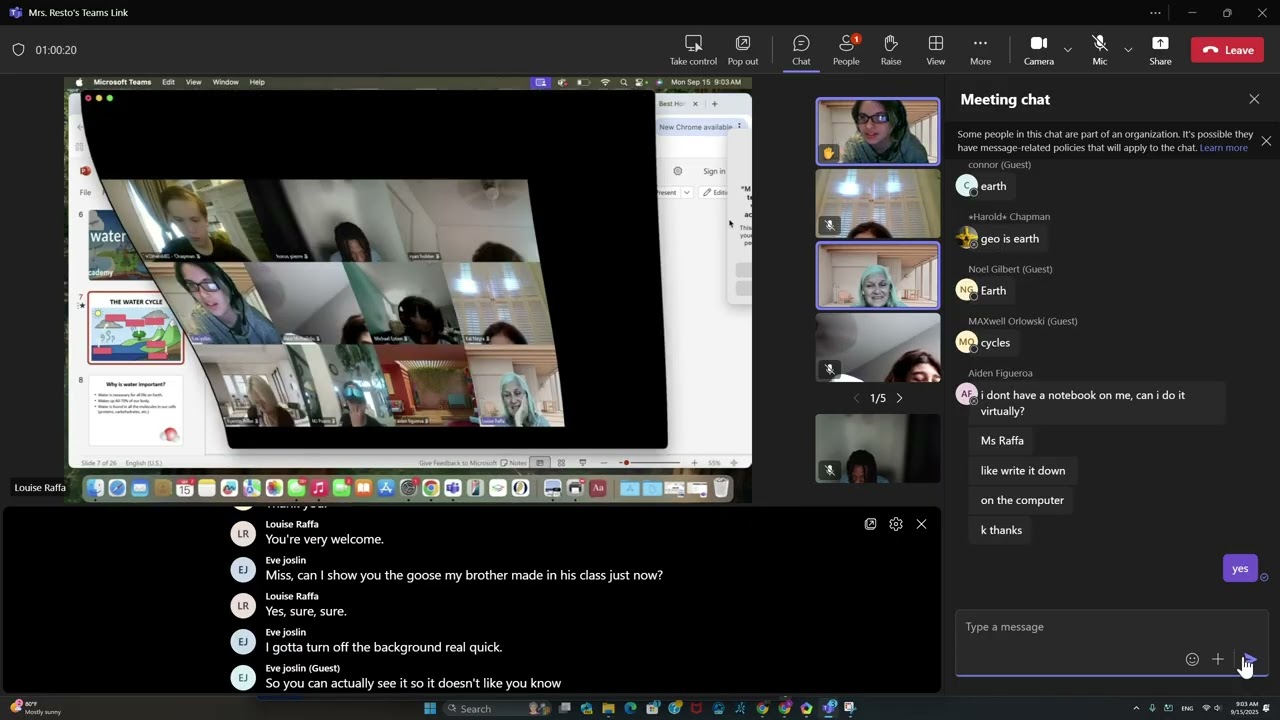Close the Meeting chat panel

(x=1254, y=99)
